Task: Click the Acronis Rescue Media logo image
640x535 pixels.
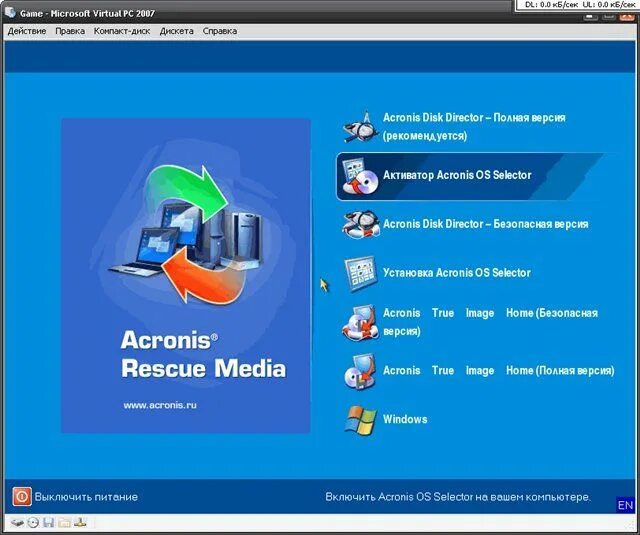Action: (x=186, y=276)
